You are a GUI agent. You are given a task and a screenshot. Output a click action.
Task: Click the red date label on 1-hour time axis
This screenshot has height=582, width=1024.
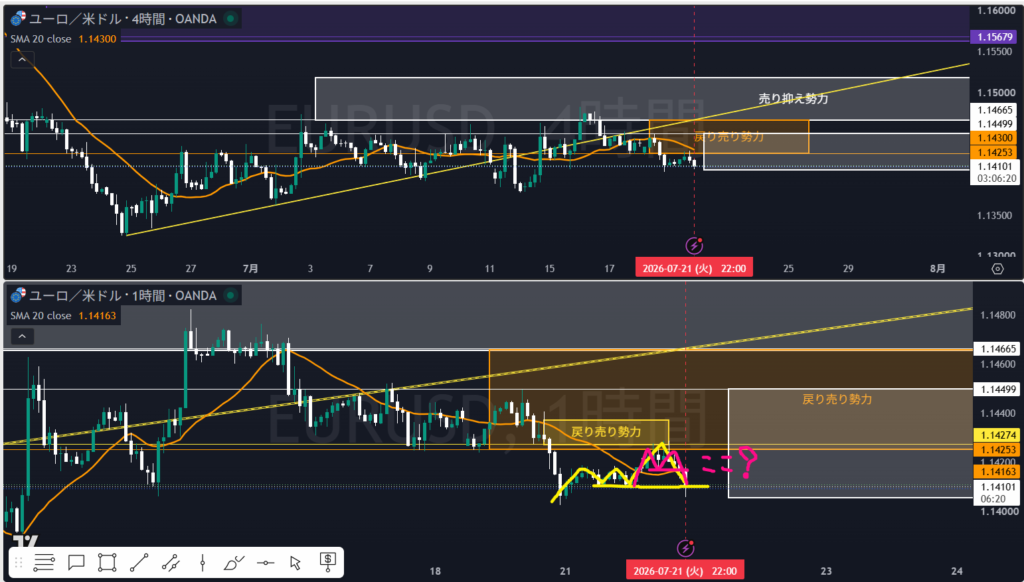point(685,570)
